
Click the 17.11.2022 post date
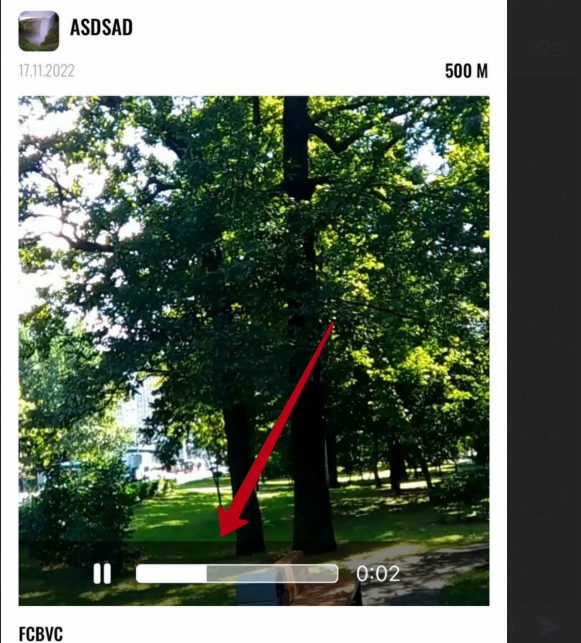point(46,71)
